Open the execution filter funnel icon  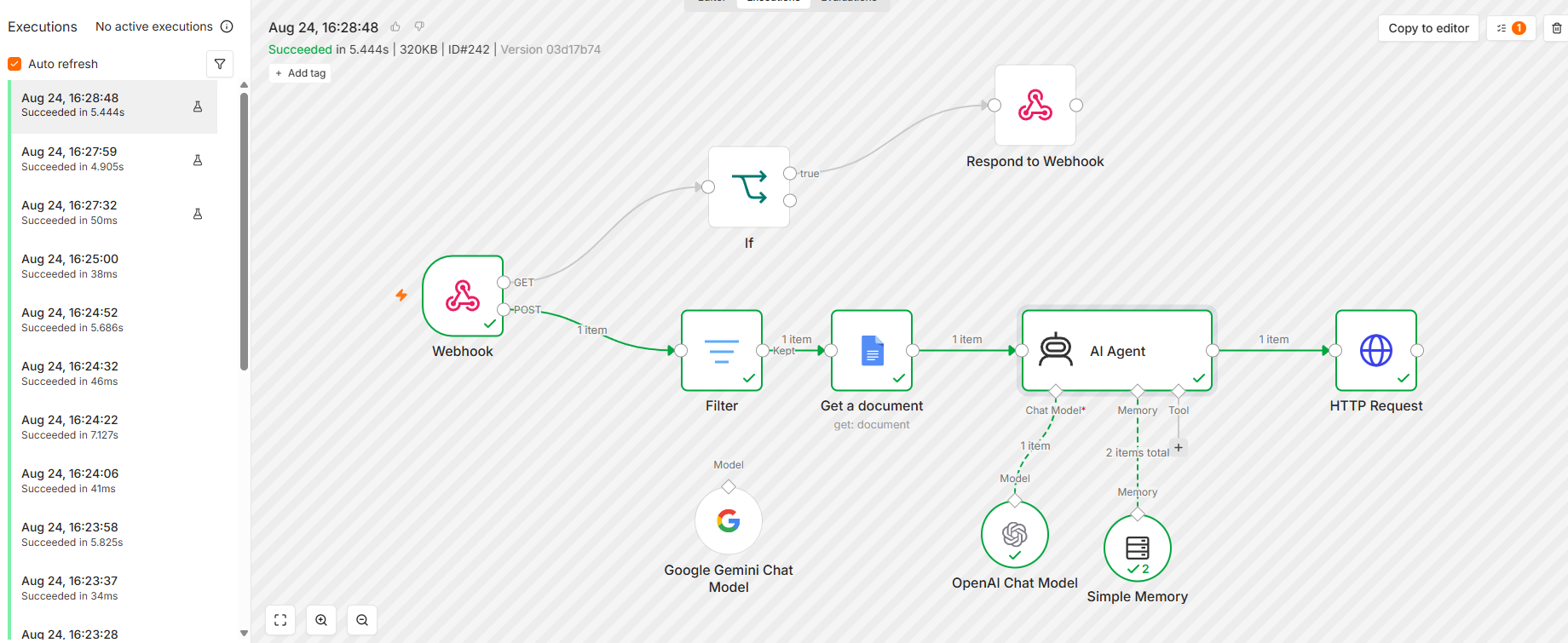click(x=220, y=64)
